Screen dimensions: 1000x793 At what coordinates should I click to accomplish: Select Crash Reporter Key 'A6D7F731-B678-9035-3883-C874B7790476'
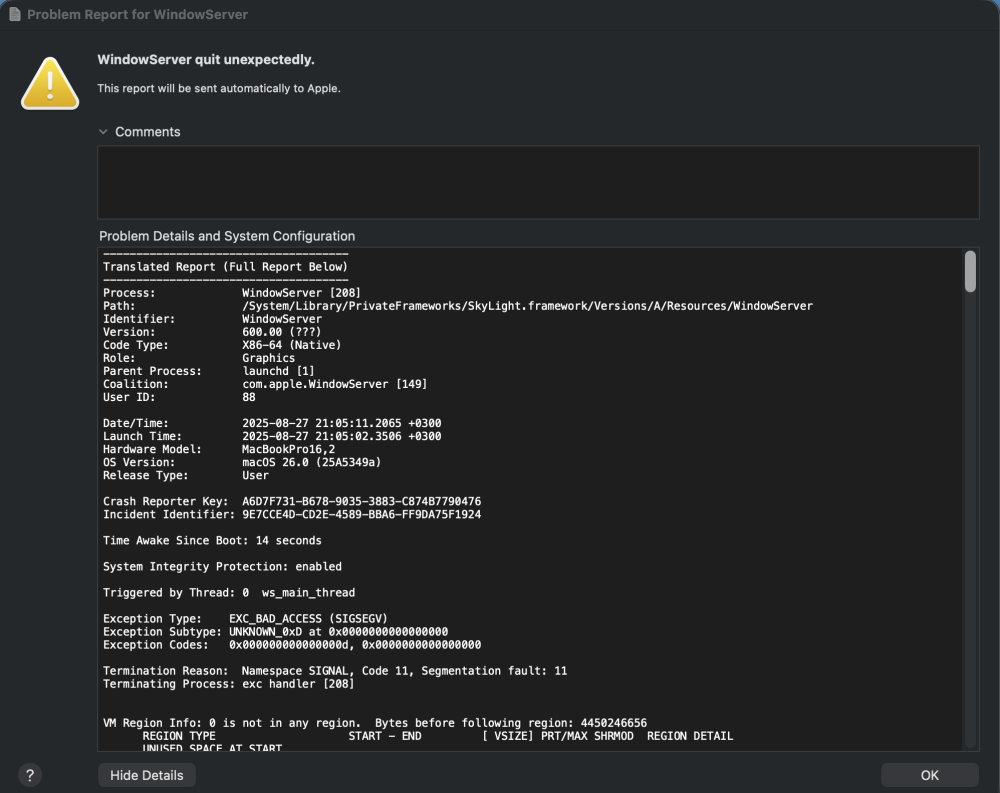tap(361, 501)
